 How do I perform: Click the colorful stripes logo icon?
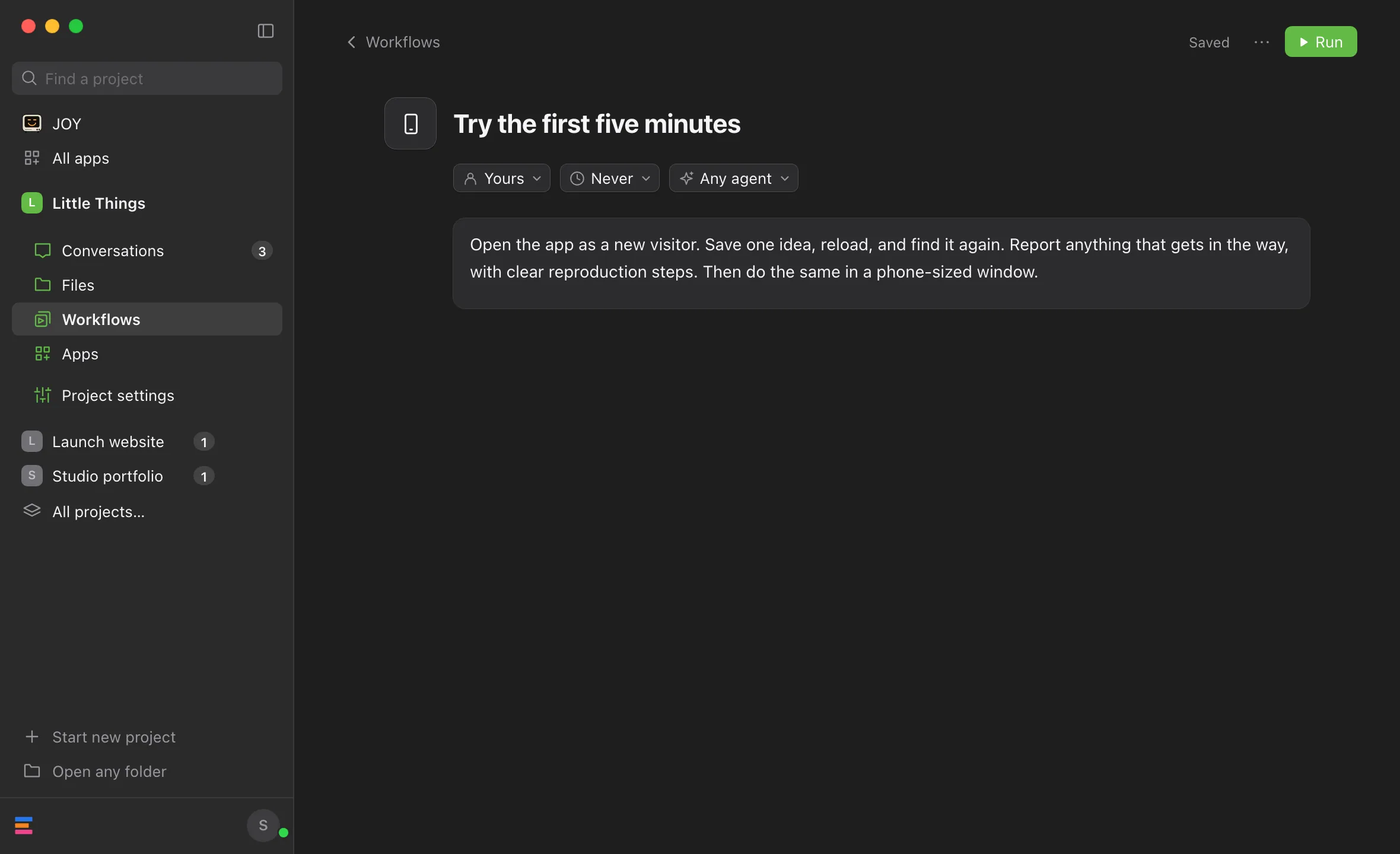(x=24, y=826)
